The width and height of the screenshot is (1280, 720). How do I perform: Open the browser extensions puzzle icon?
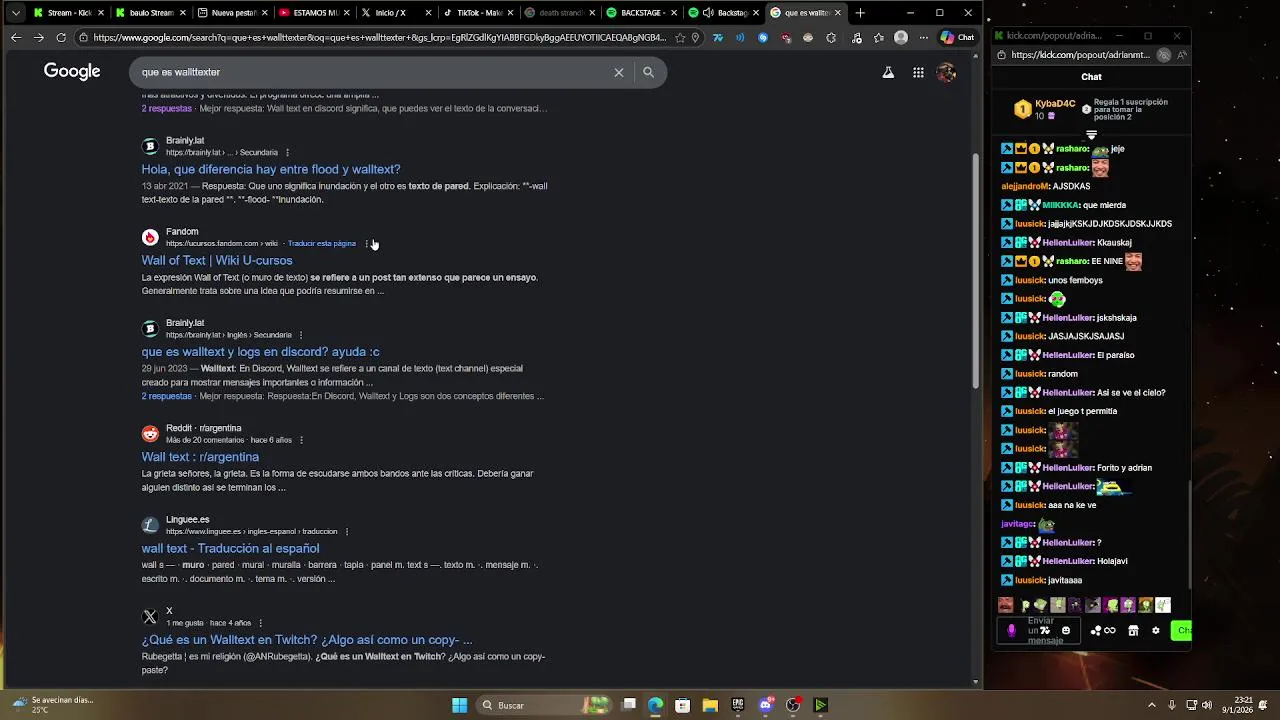(831, 37)
